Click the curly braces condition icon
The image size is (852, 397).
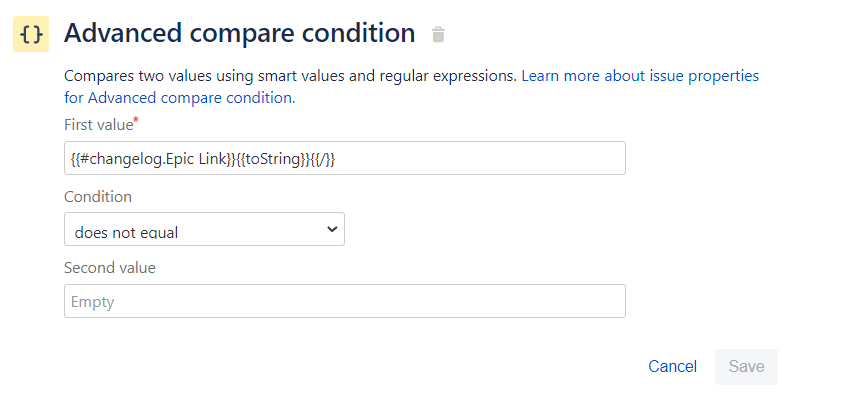[31, 34]
